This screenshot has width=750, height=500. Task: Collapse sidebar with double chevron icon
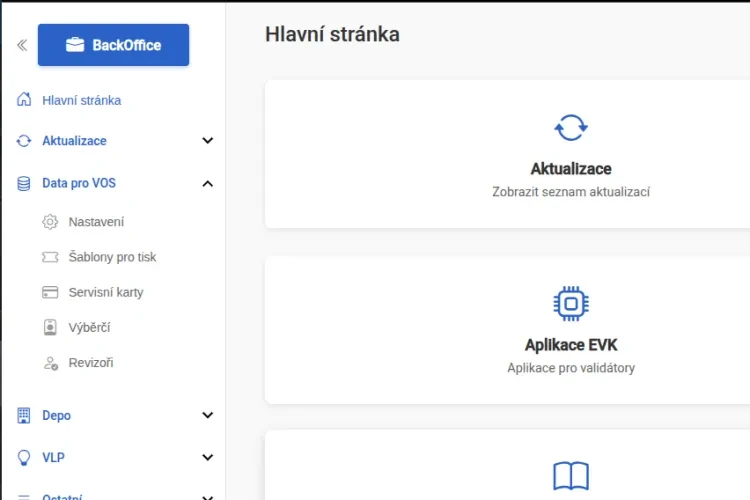pyautogui.click(x=22, y=45)
